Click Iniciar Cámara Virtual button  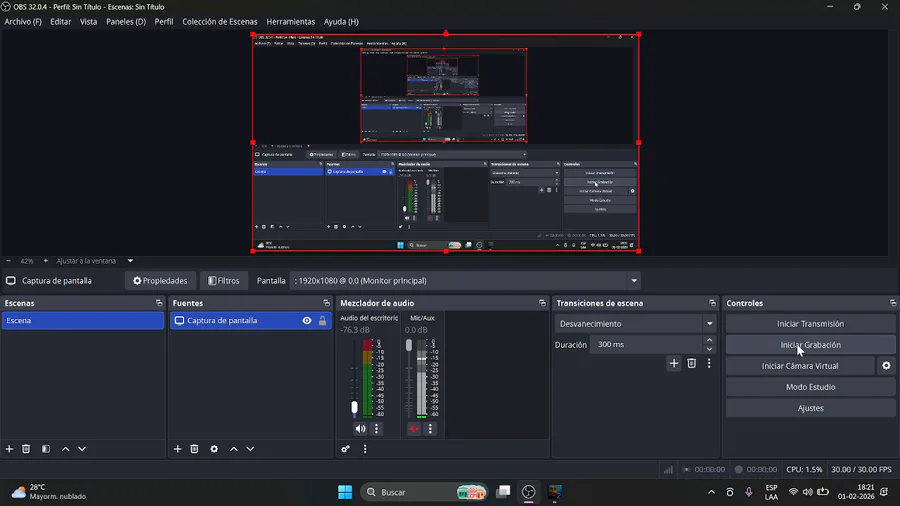click(x=800, y=365)
